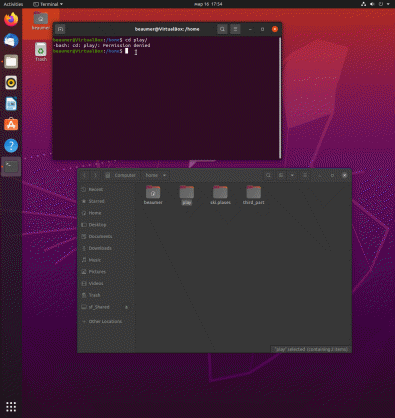
Task: Open the Files hamburger menu
Action: (305, 175)
